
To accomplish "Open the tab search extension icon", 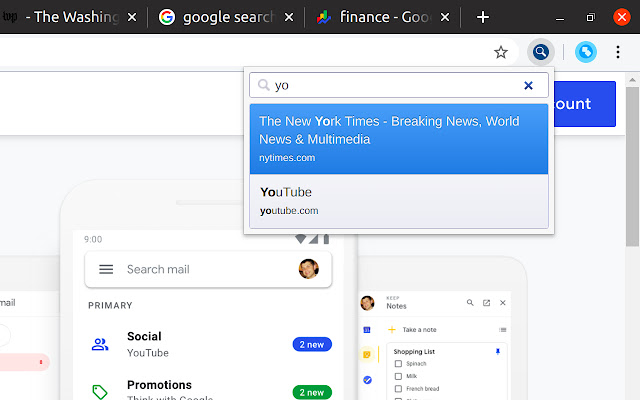I will pyautogui.click(x=540, y=52).
